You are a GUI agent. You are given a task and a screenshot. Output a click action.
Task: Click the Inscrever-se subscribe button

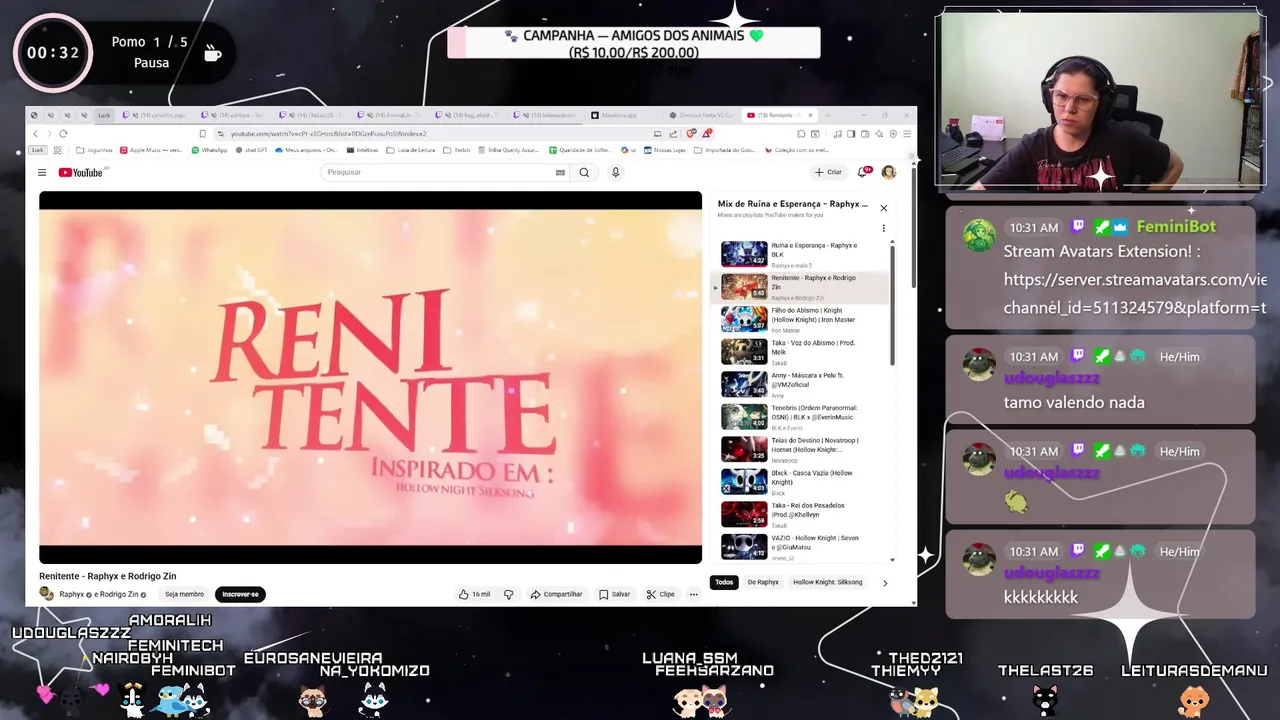(x=240, y=594)
